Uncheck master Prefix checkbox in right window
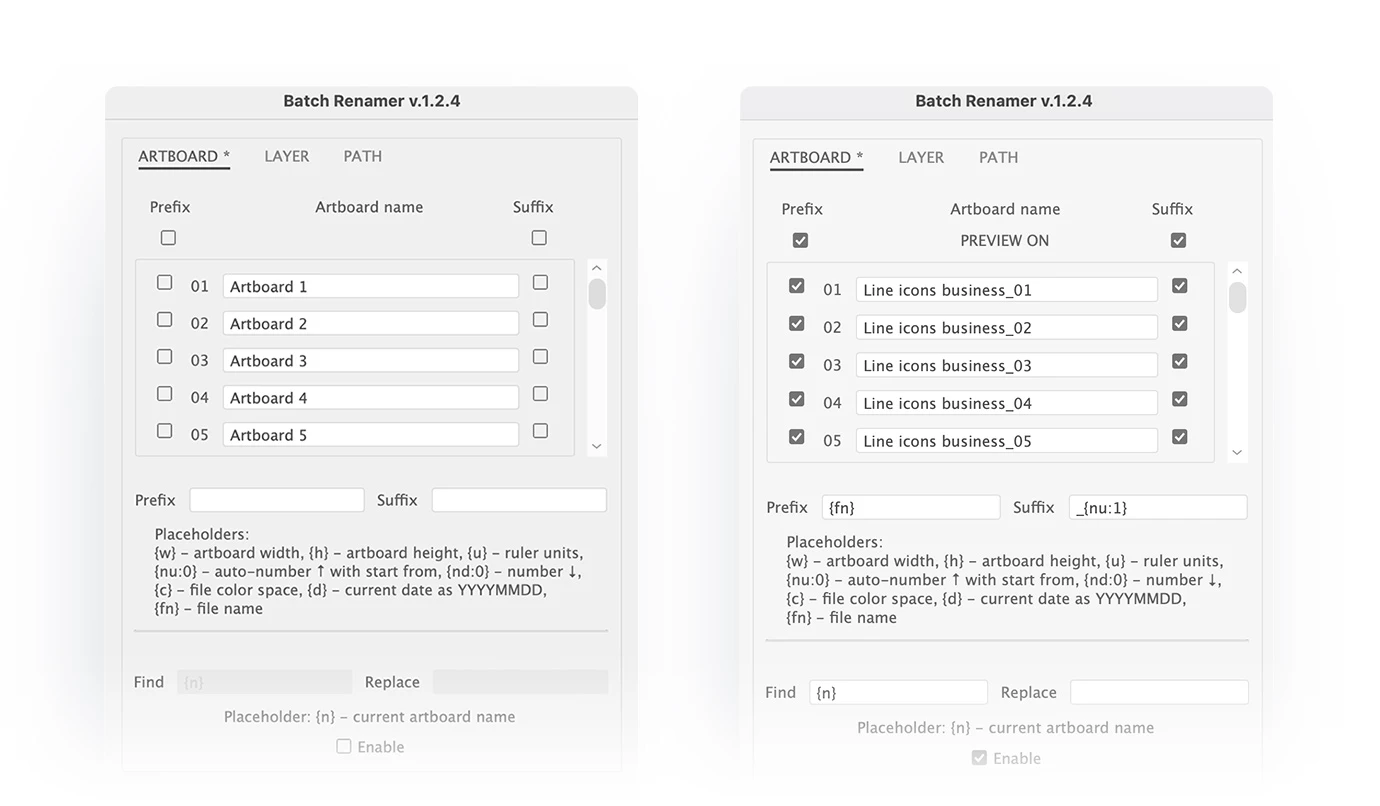The width and height of the screenshot is (1380, 806). point(800,240)
